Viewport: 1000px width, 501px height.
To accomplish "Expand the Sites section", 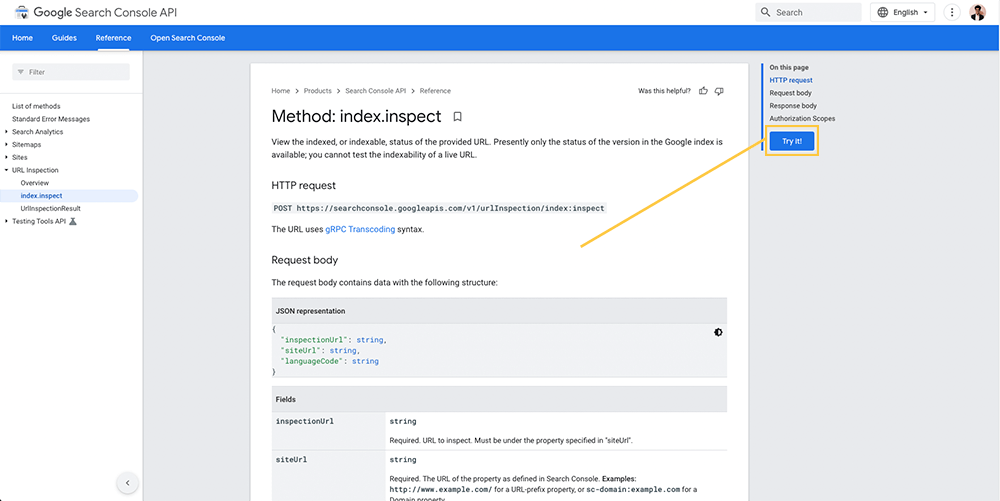I will click(x=6, y=157).
